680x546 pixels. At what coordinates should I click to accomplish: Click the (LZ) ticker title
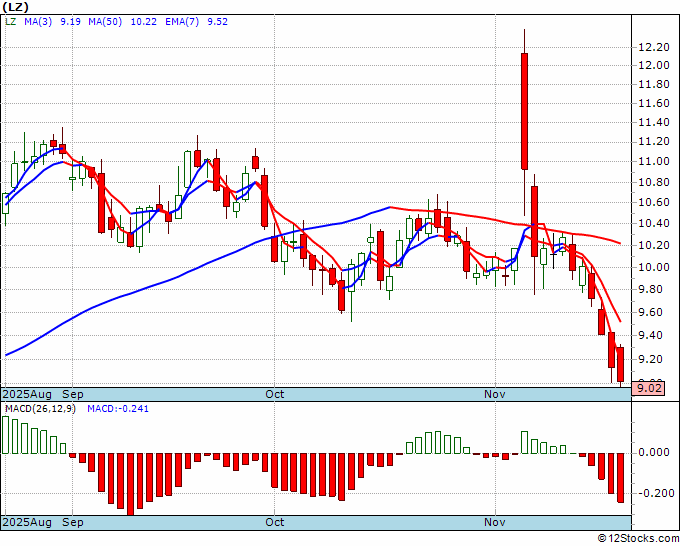pyautogui.click(x=15, y=7)
